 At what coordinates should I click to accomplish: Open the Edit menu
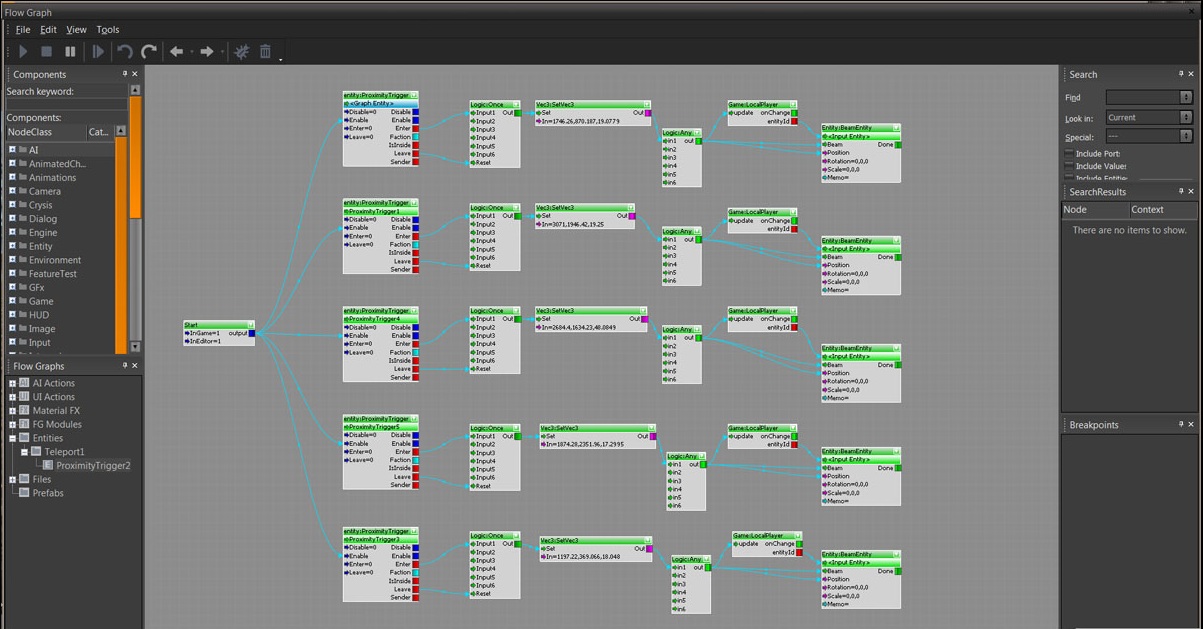pyautogui.click(x=48, y=30)
